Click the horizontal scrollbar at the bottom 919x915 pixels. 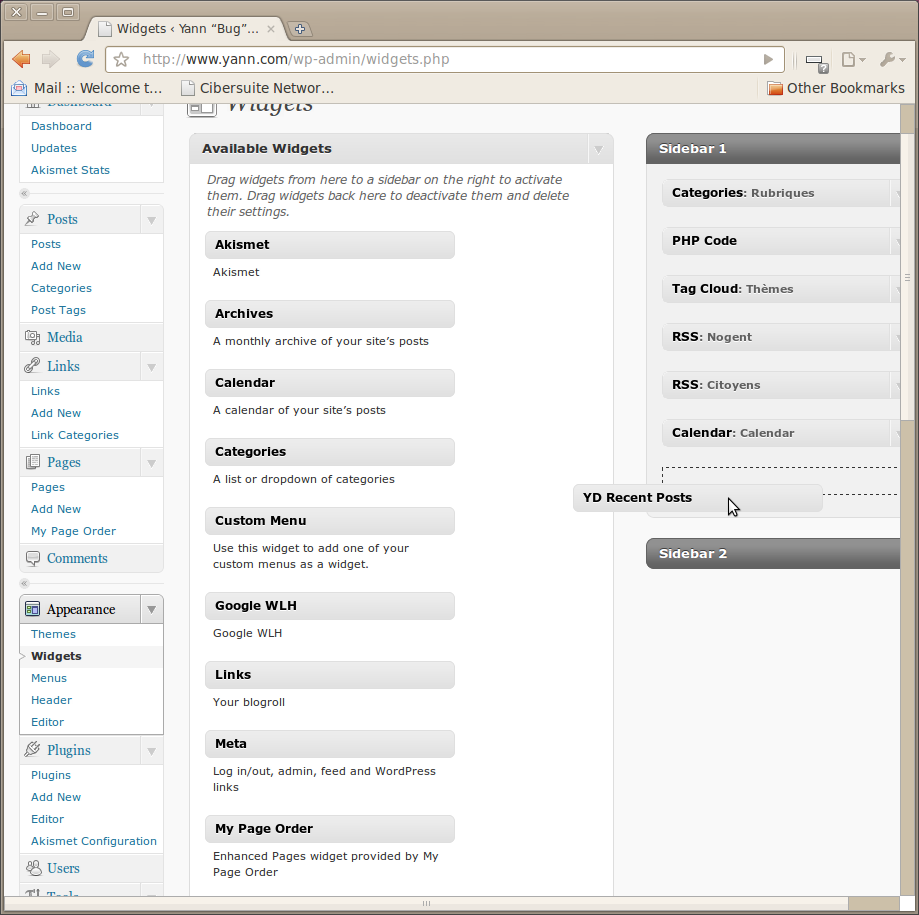click(426, 903)
